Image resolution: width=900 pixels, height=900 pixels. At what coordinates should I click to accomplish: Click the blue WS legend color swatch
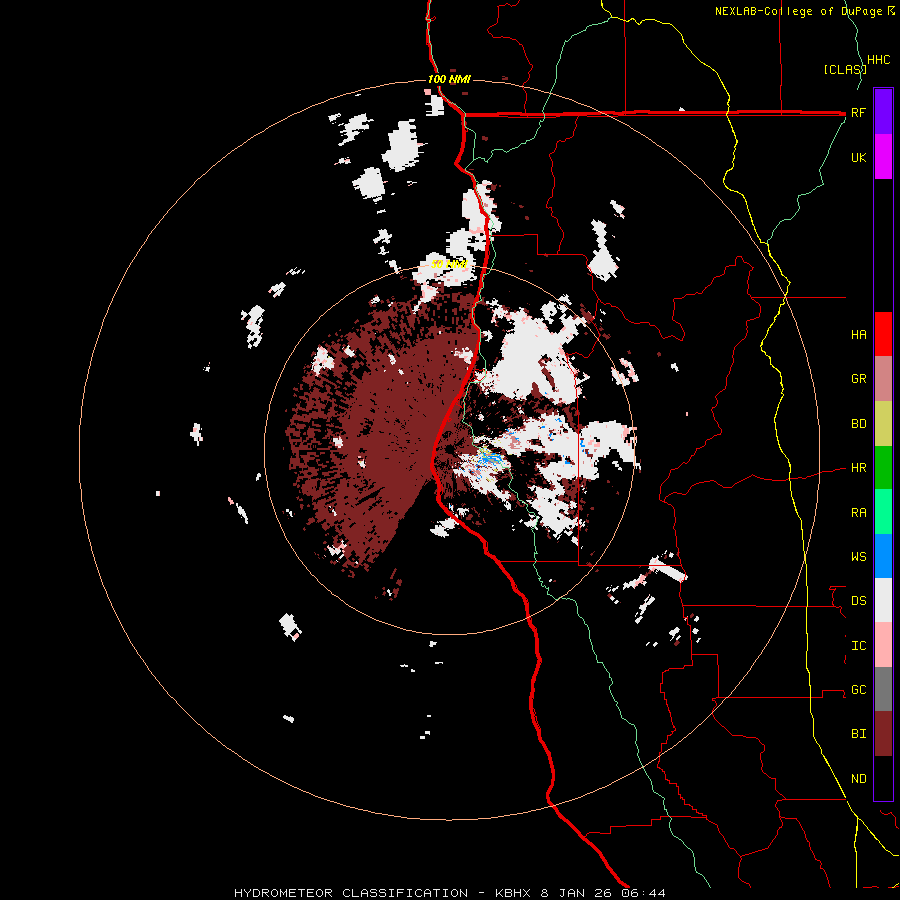click(x=883, y=556)
